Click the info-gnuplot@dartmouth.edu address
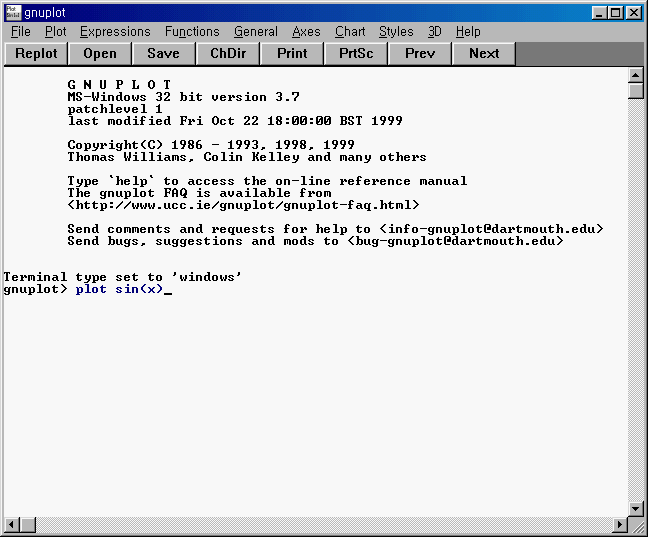 (x=491, y=229)
